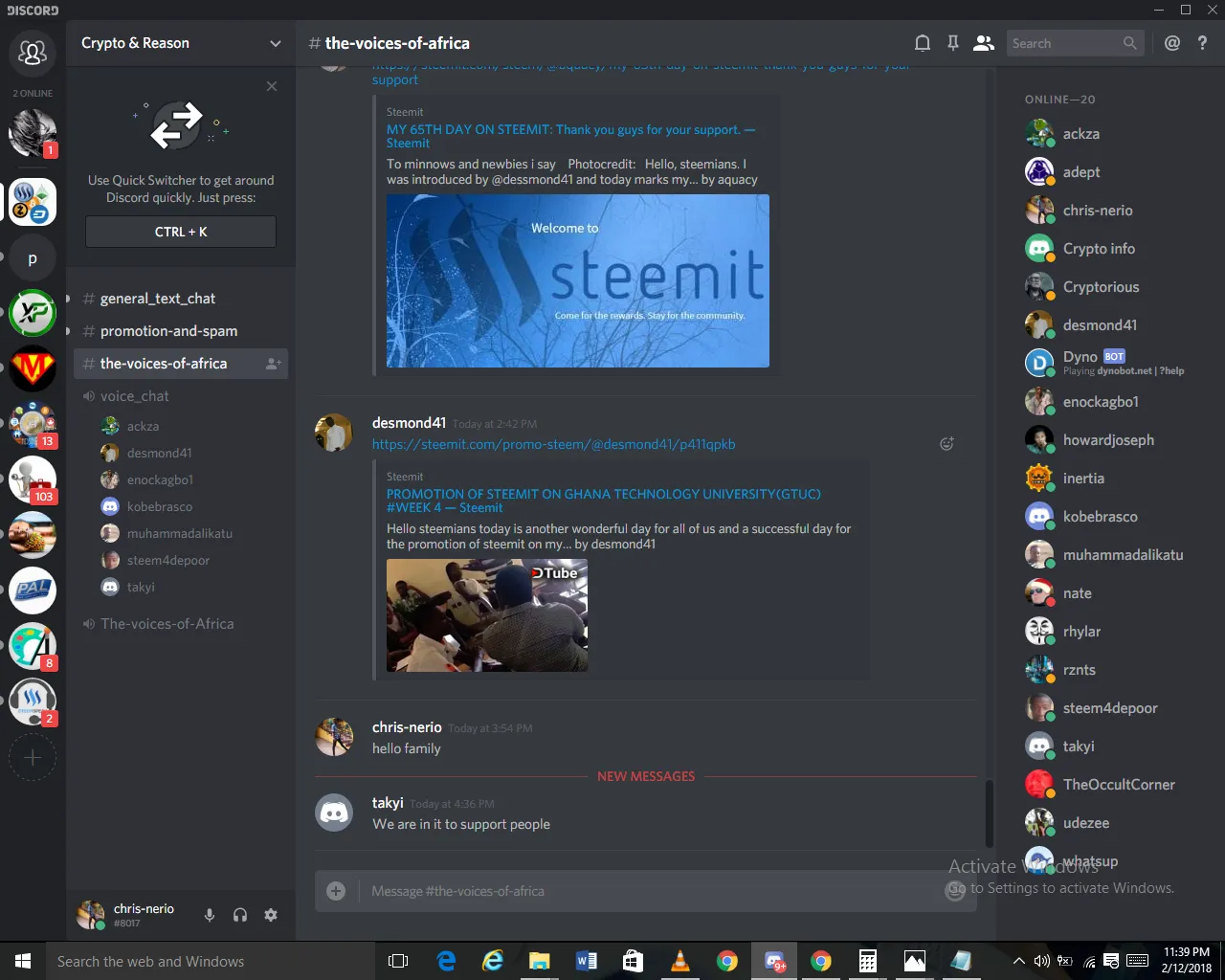Open user settings gear
1225x980 pixels.
pyautogui.click(x=271, y=915)
